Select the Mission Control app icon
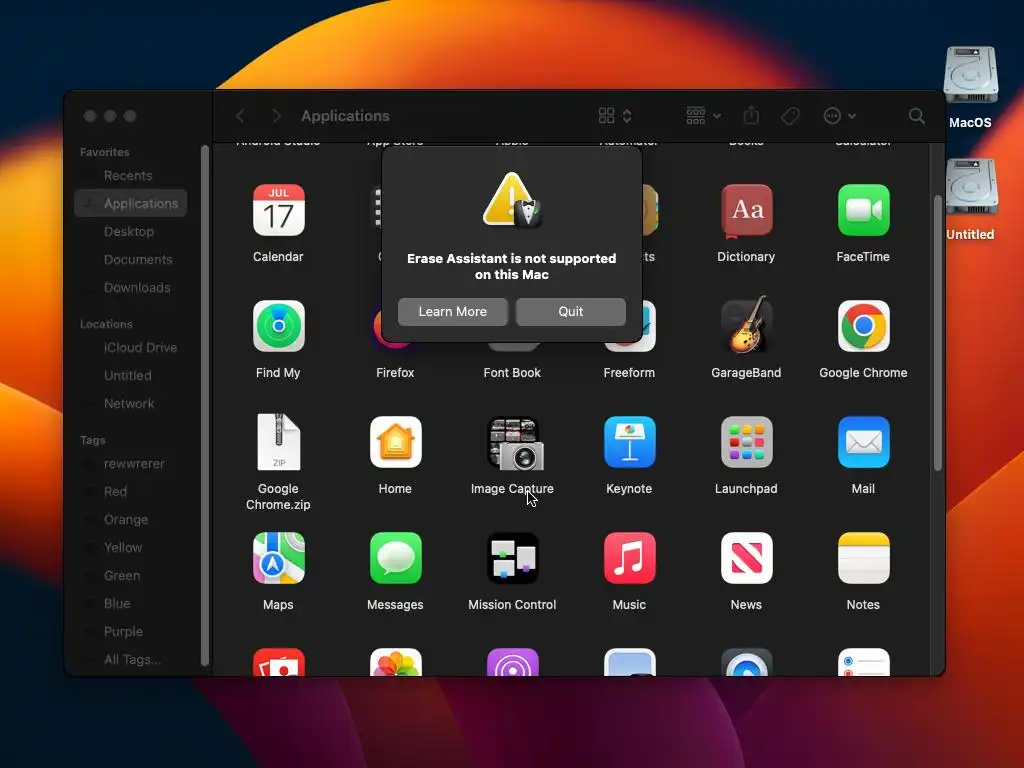The height and width of the screenshot is (768, 1024). coord(513,558)
